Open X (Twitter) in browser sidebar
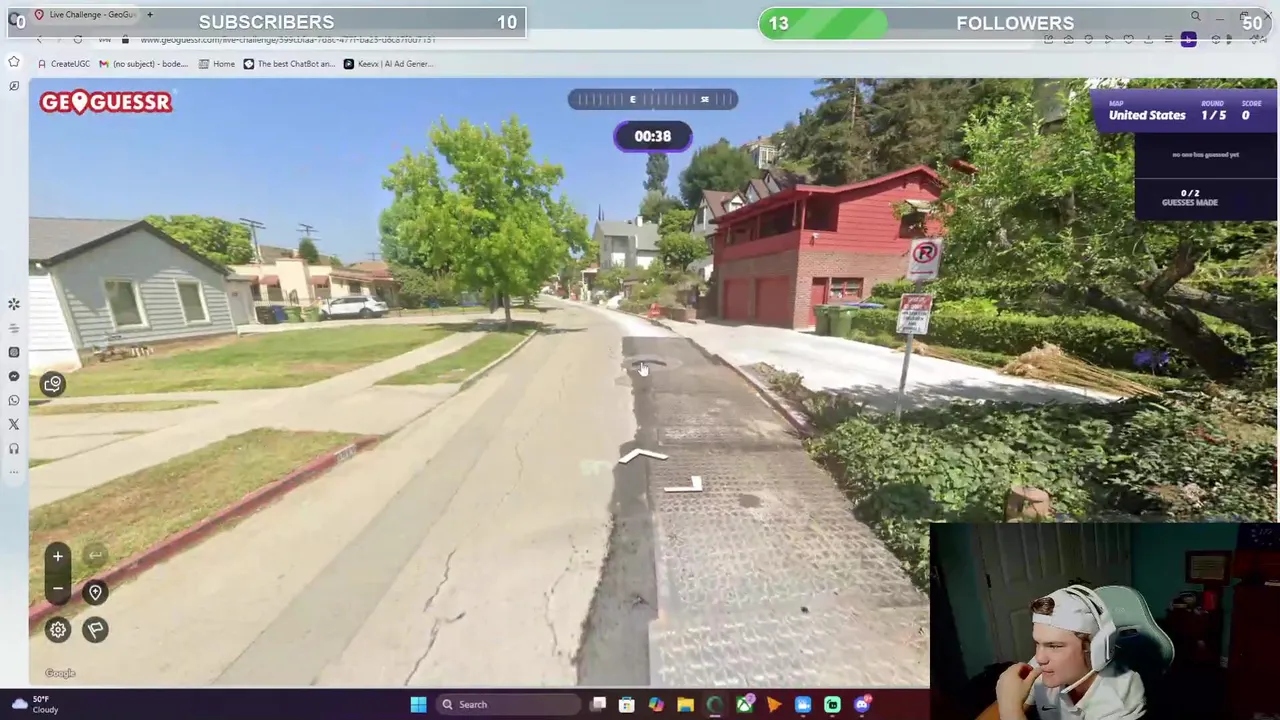 [14, 424]
